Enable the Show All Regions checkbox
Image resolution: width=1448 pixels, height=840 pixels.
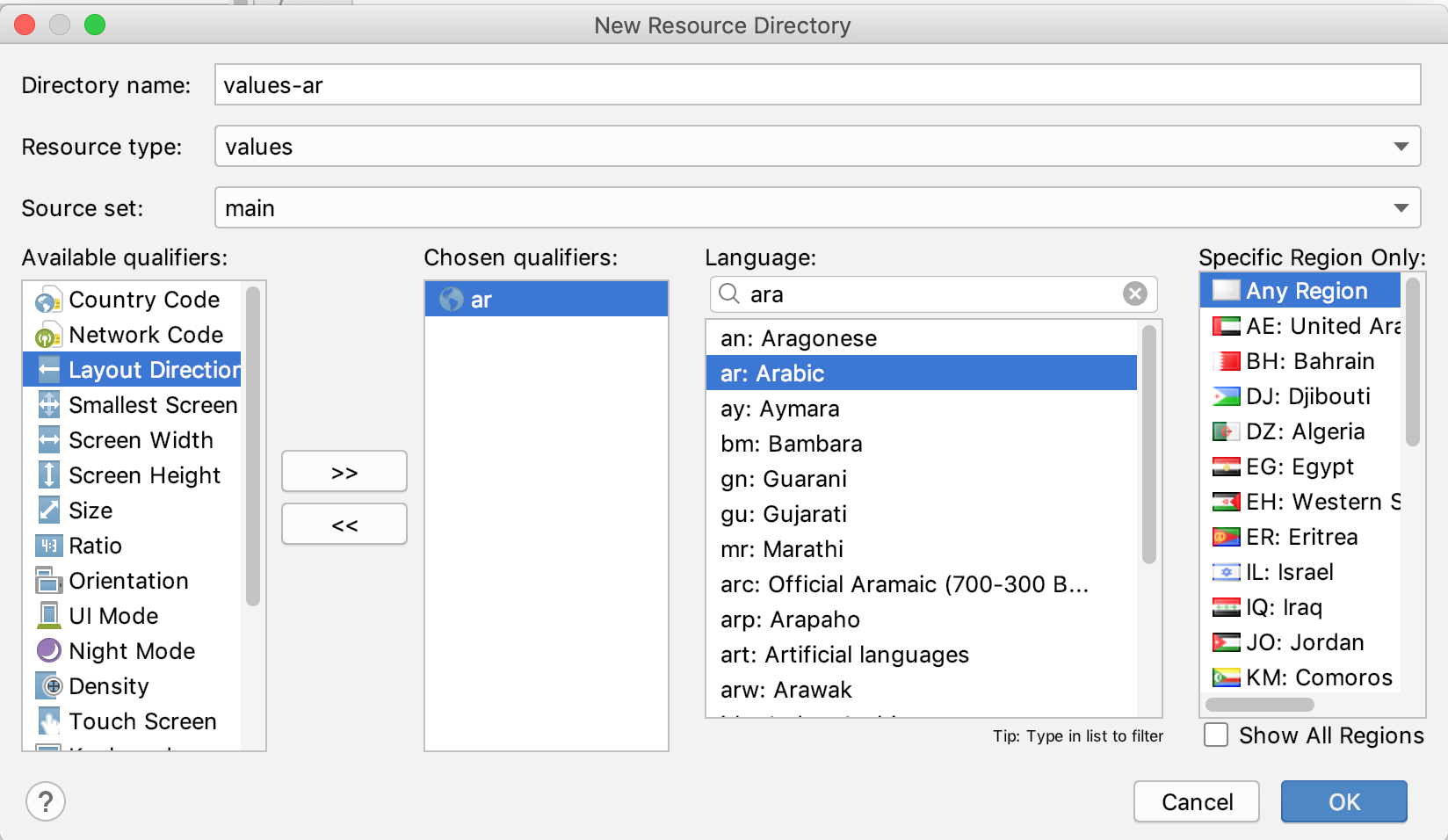[1216, 735]
